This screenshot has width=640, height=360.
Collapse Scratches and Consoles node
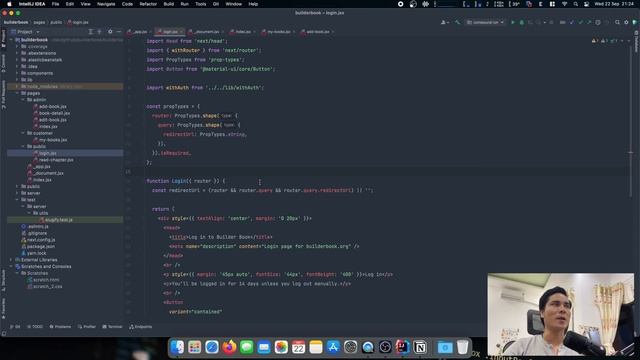11,267
